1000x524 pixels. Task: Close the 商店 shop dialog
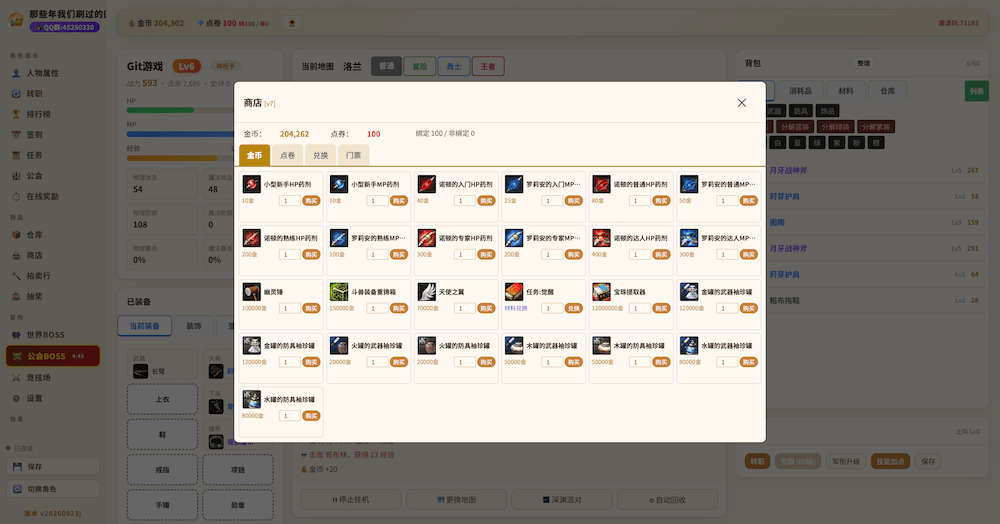click(x=742, y=103)
